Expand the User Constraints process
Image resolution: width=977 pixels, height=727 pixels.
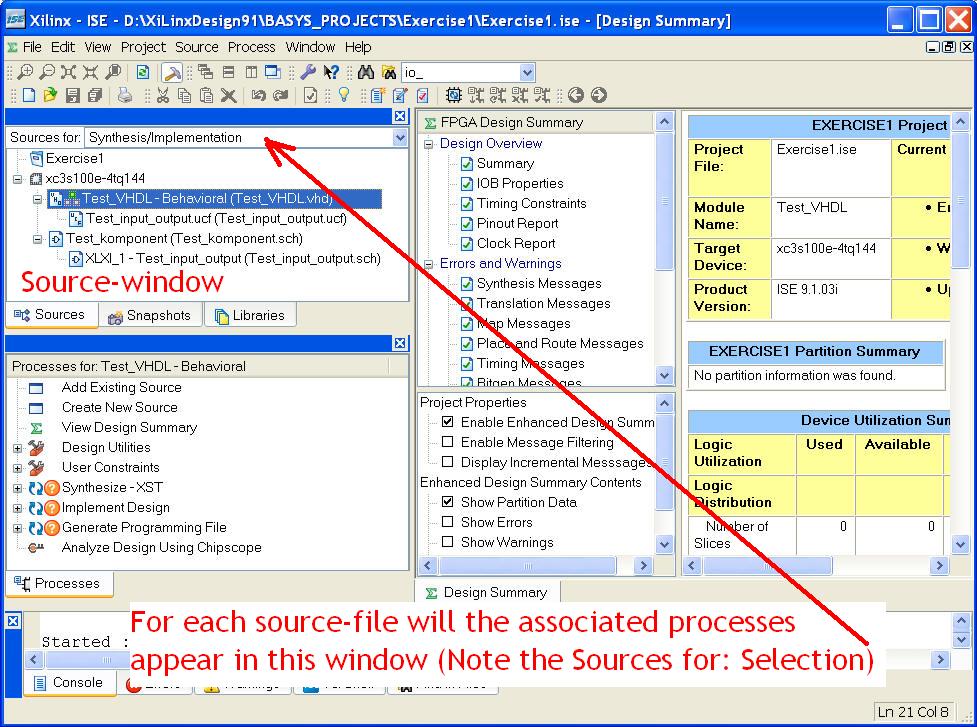[x=17, y=468]
